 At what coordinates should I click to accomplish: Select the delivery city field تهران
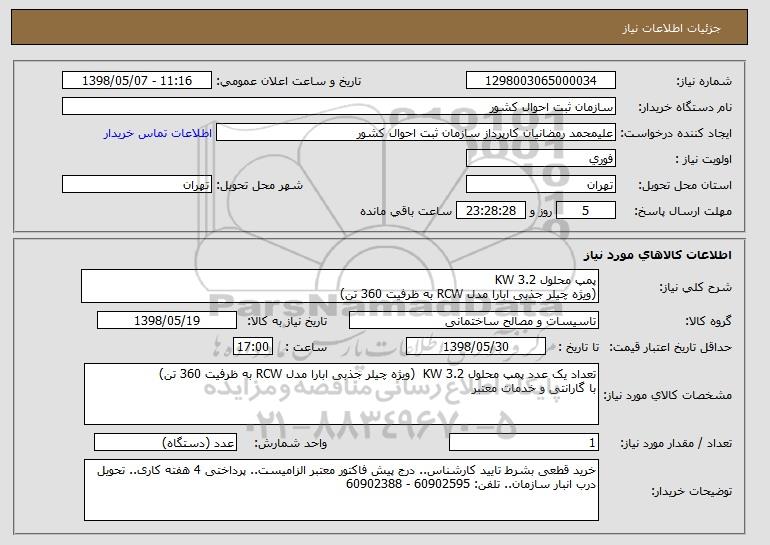pos(137,185)
